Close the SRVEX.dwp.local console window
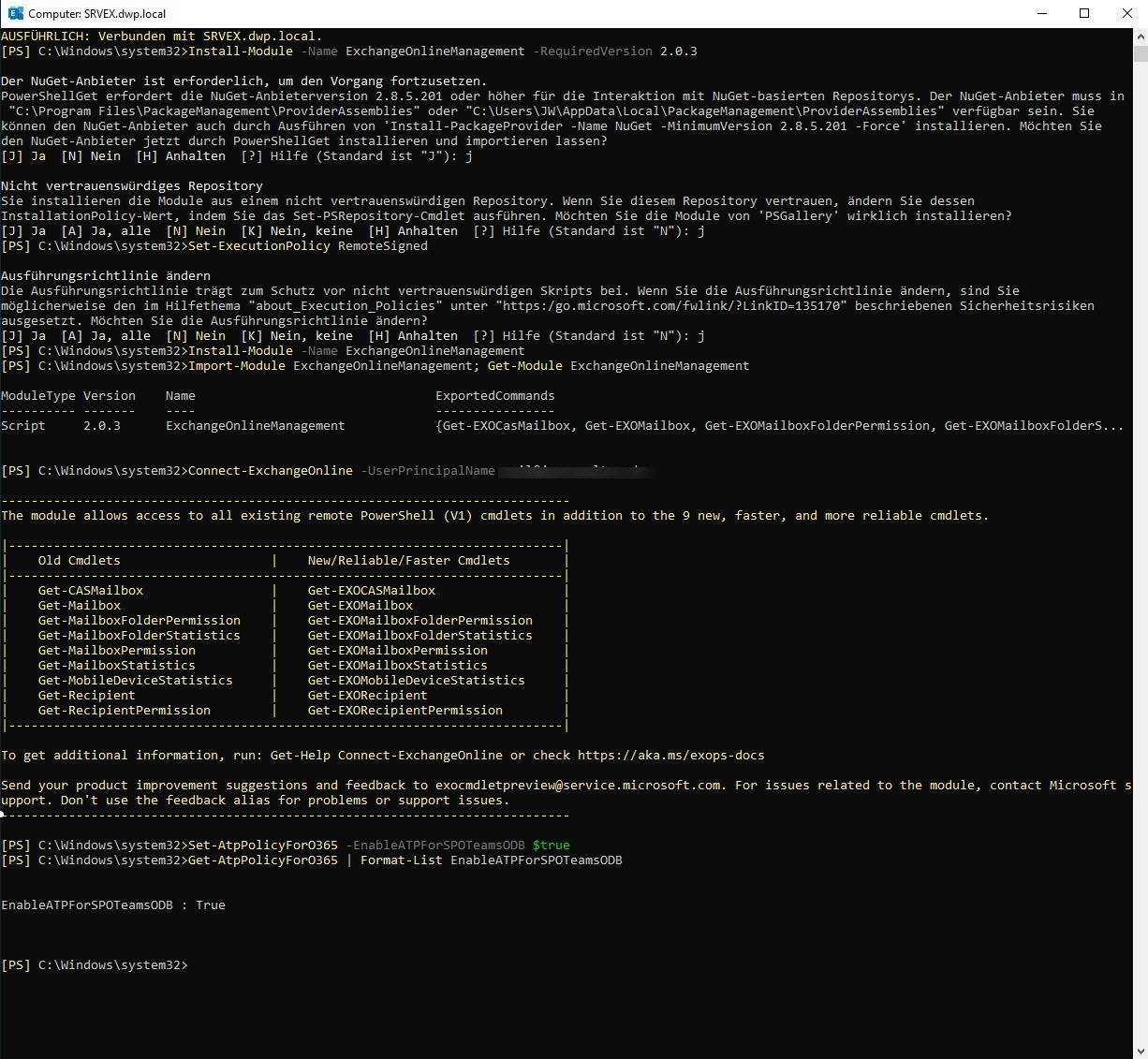Image resolution: width=1148 pixels, height=1059 pixels. [x=1126, y=13]
